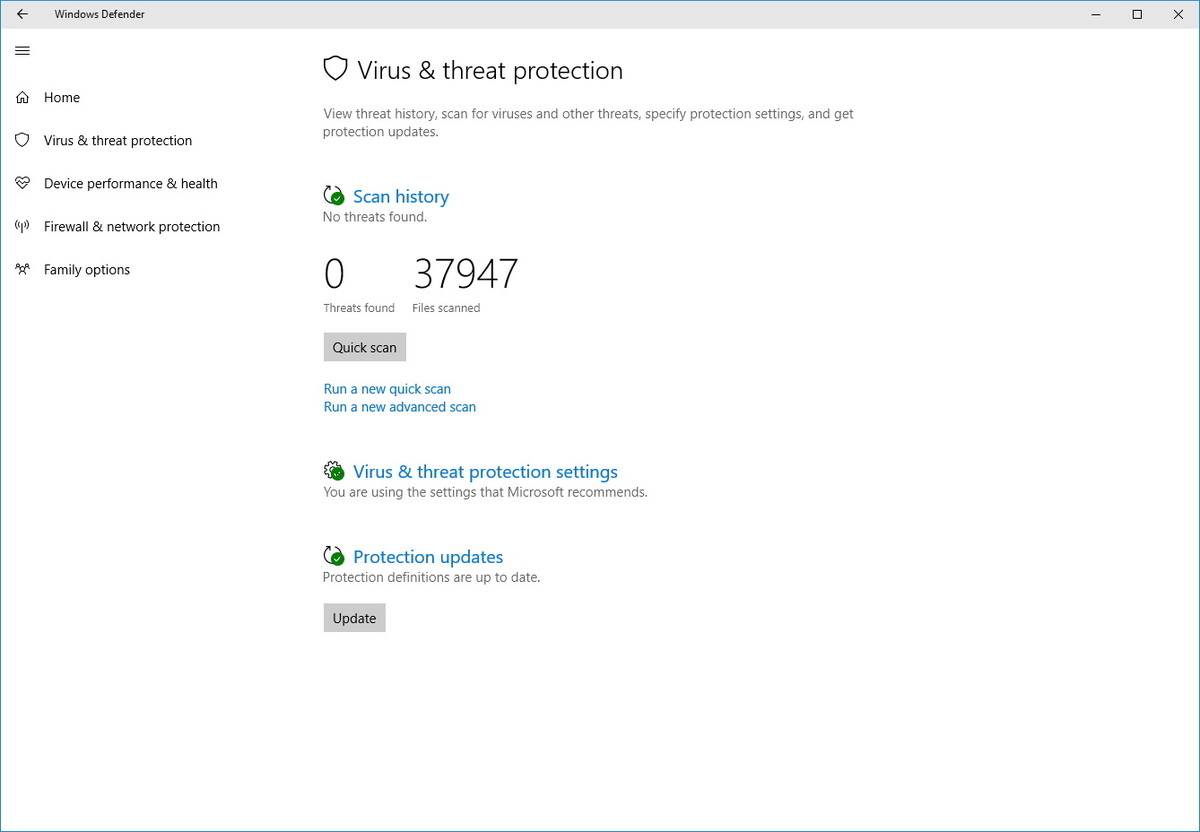Open Family options family icon
1200x832 pixels.
(x=22, y=269)
